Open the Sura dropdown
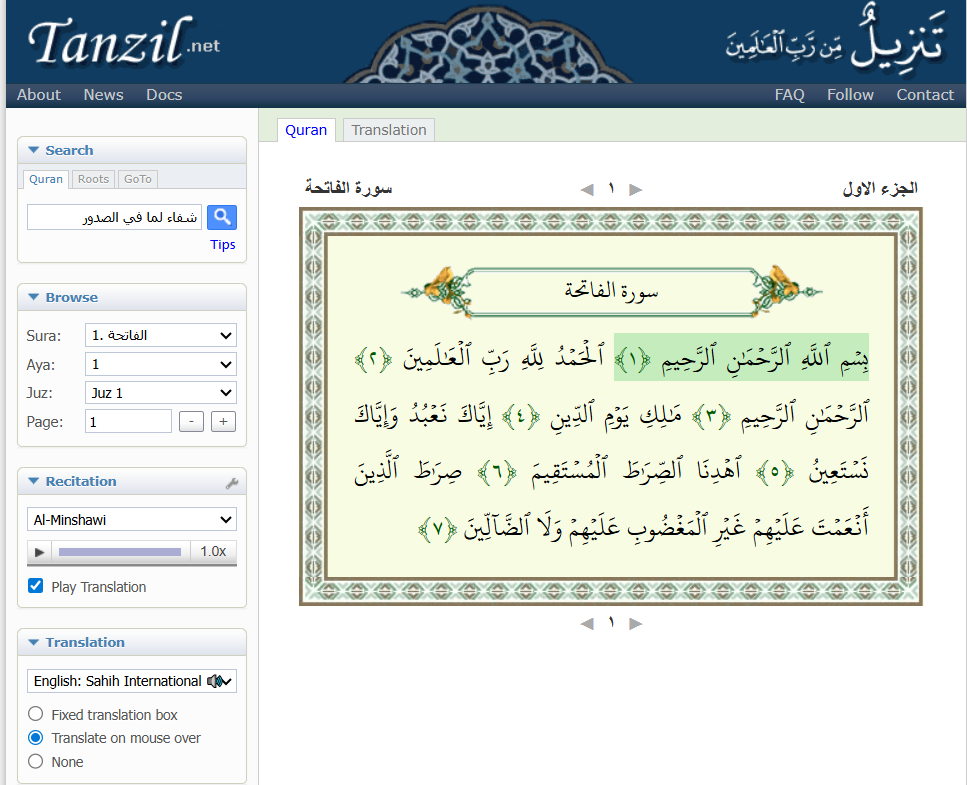This screenshot has width=967, height=785. 161,335
